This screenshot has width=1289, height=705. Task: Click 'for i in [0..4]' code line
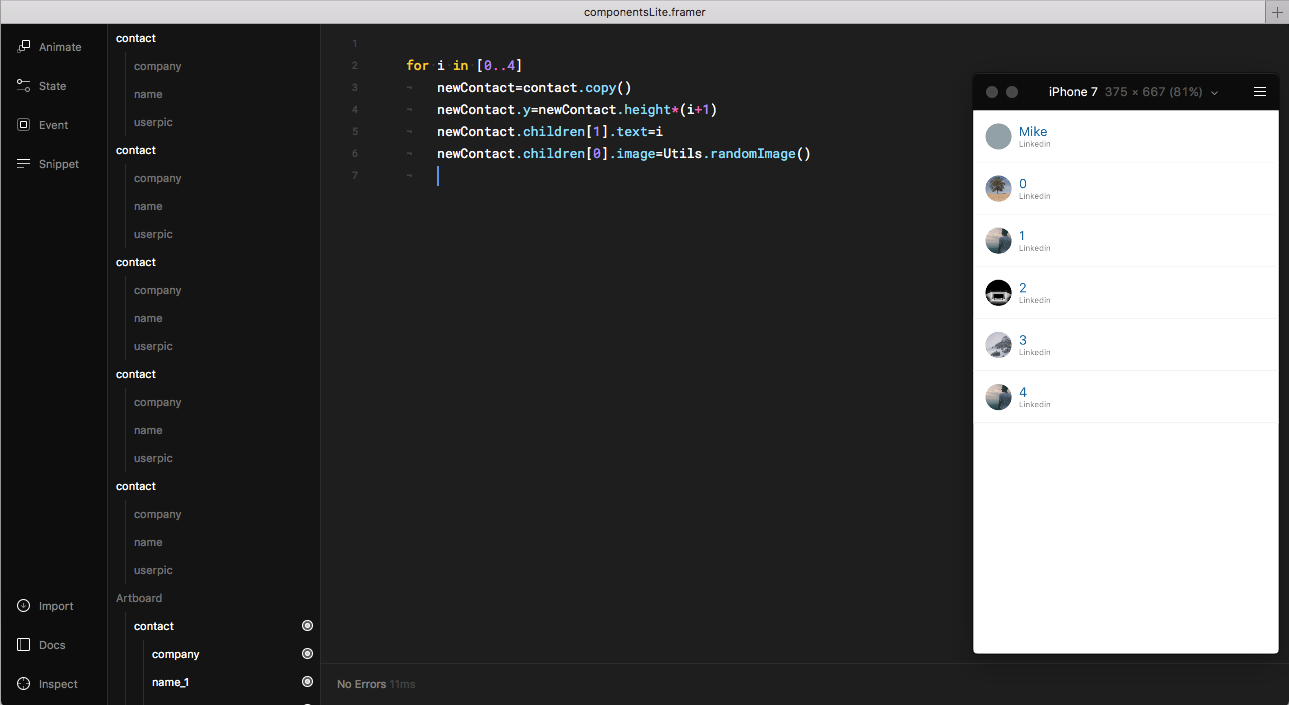click(464, 66)
